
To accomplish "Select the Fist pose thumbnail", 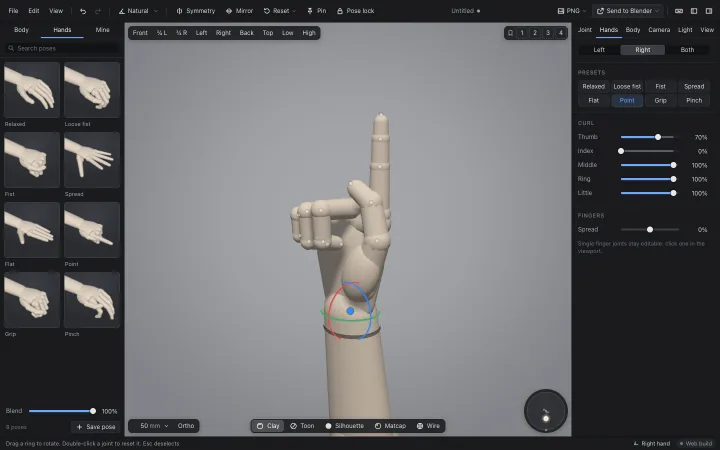I will (x=32, y=160).
